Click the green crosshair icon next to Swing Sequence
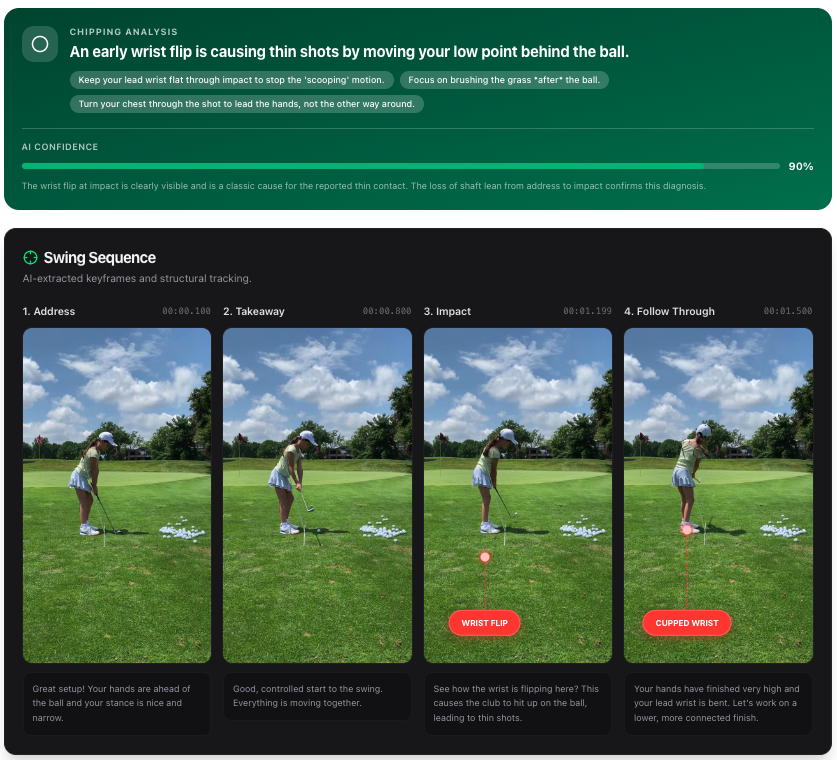 pyautogui.click(x=31, y=258)
